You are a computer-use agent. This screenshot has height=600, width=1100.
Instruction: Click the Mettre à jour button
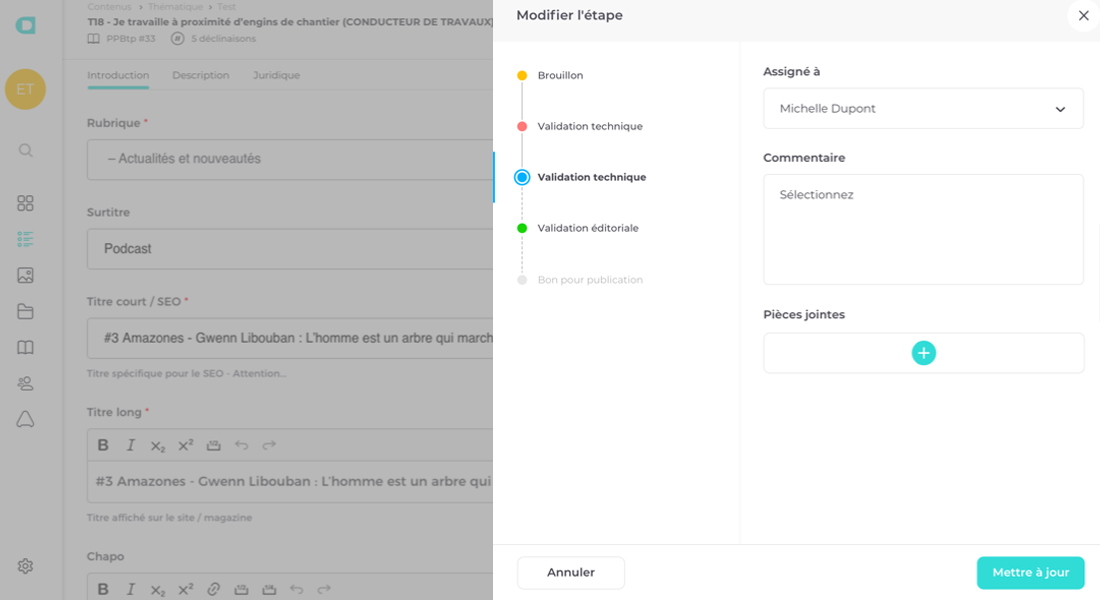tap(1030, 573)
